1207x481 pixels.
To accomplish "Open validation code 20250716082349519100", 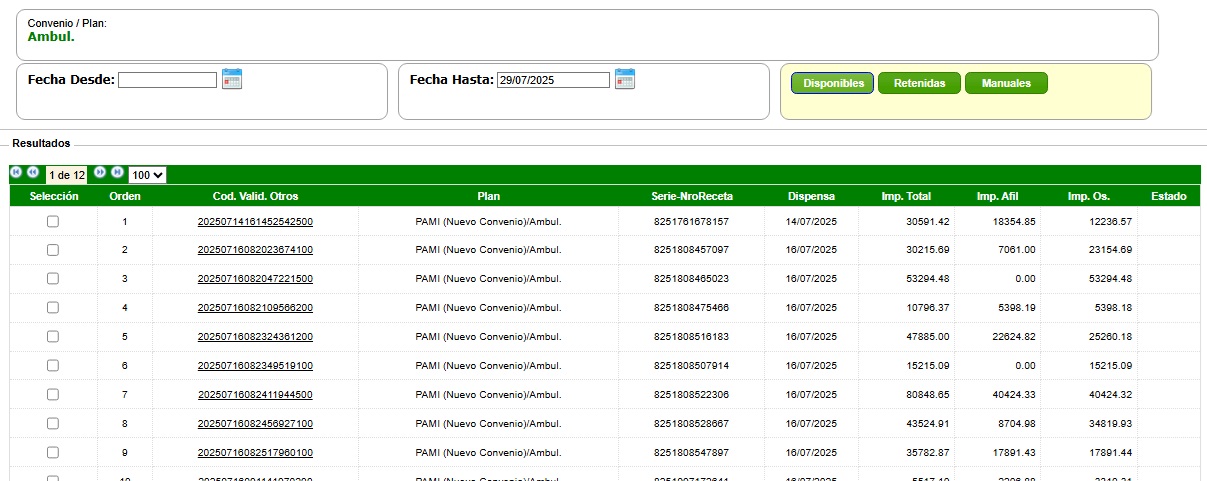I will [x=255, y=366].
